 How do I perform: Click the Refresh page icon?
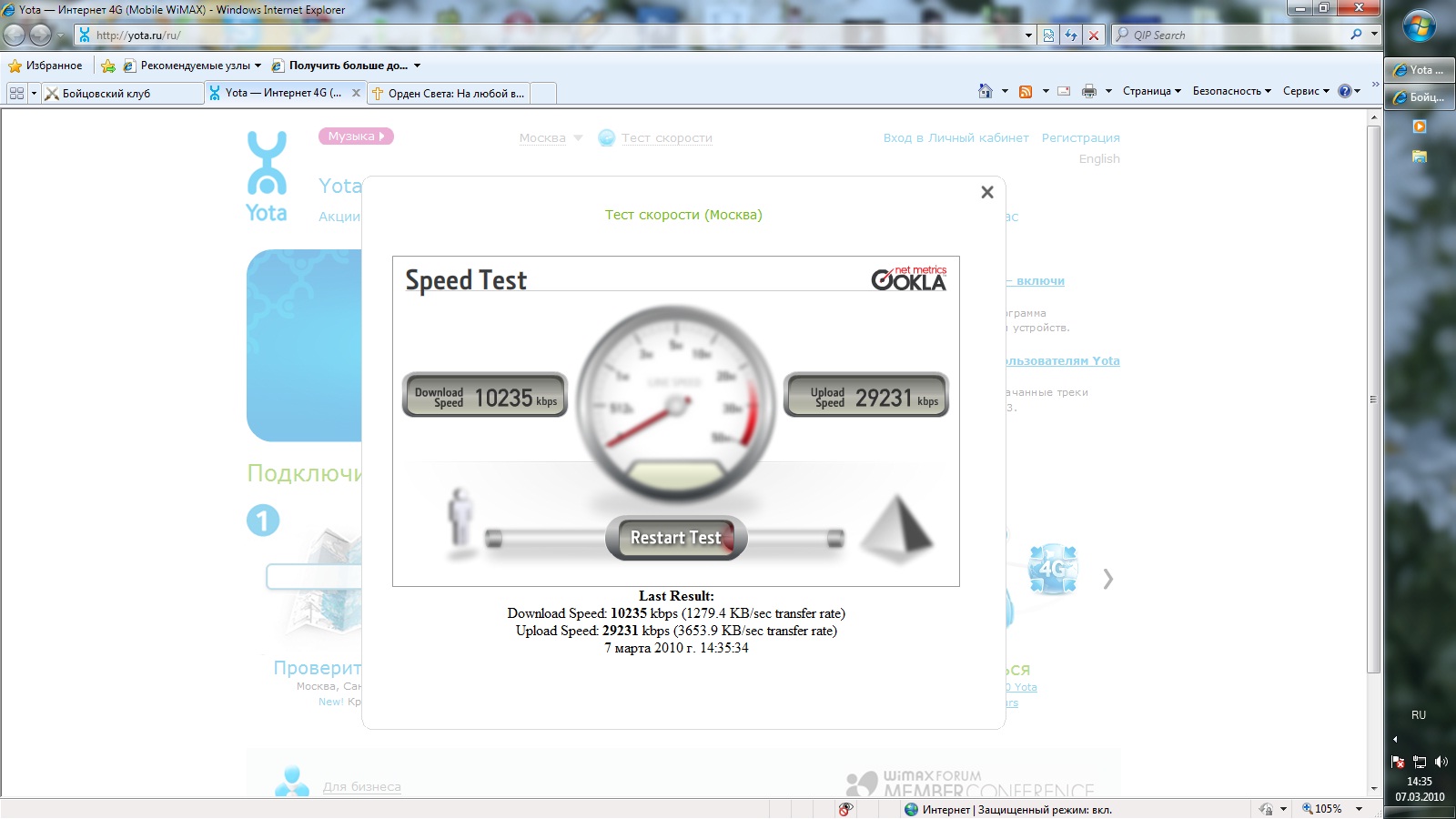(x=1071, y=35)
